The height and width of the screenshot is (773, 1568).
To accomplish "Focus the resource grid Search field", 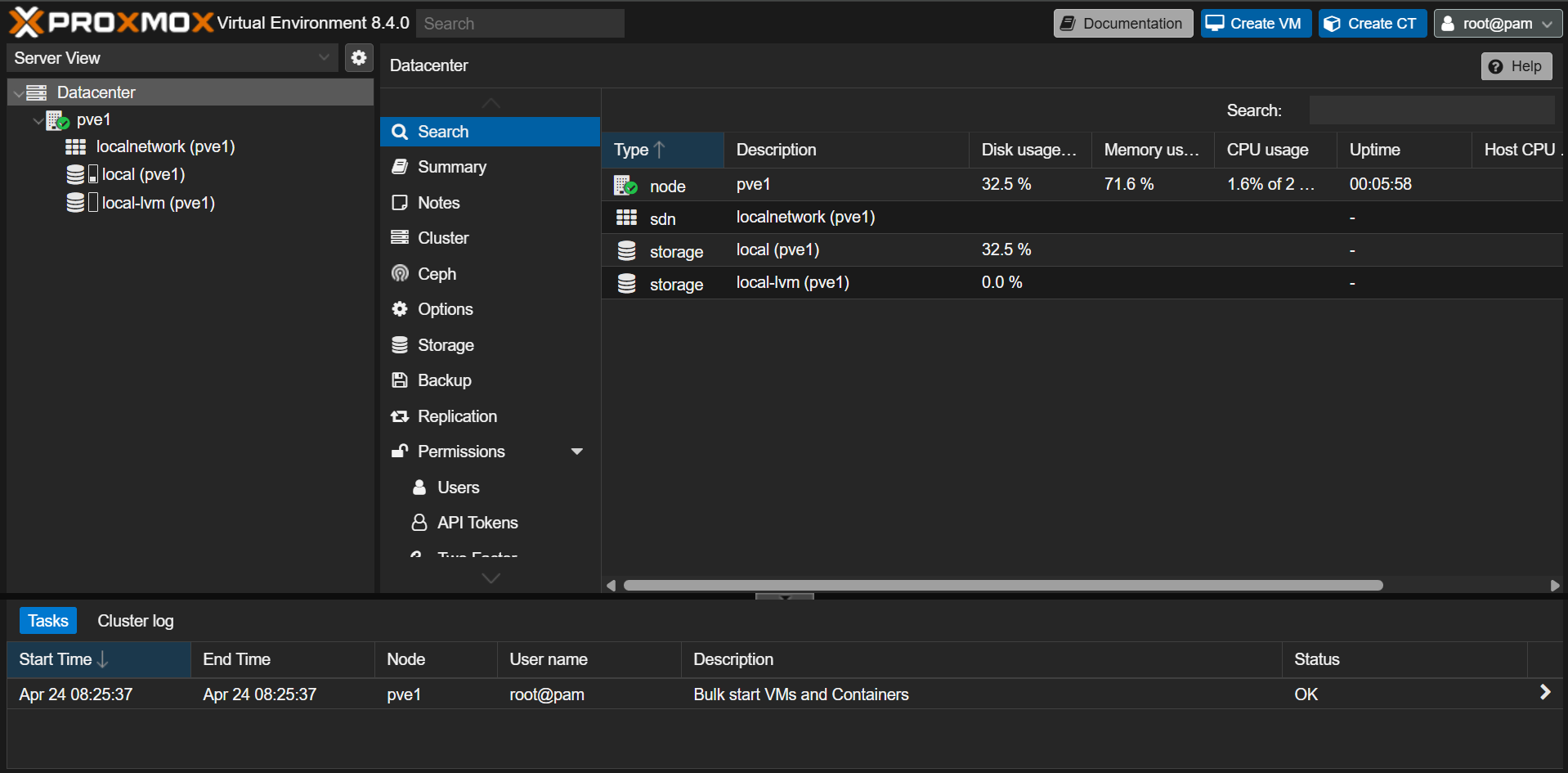I will (1431, 110).
